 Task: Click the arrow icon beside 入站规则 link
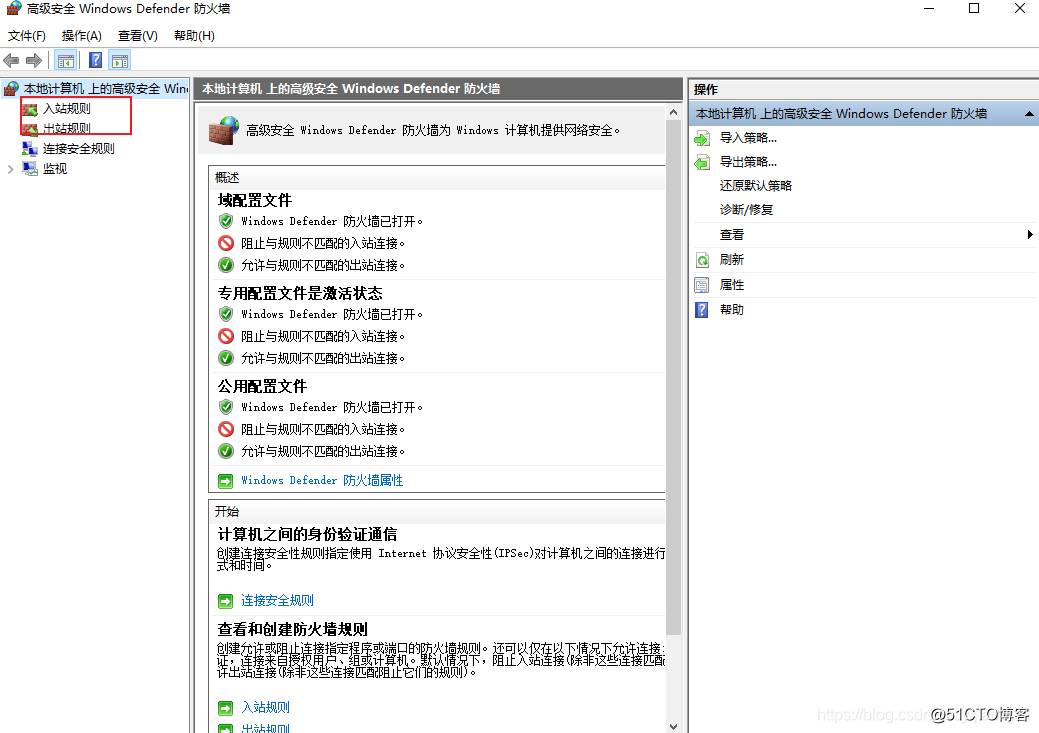[226, 708]
